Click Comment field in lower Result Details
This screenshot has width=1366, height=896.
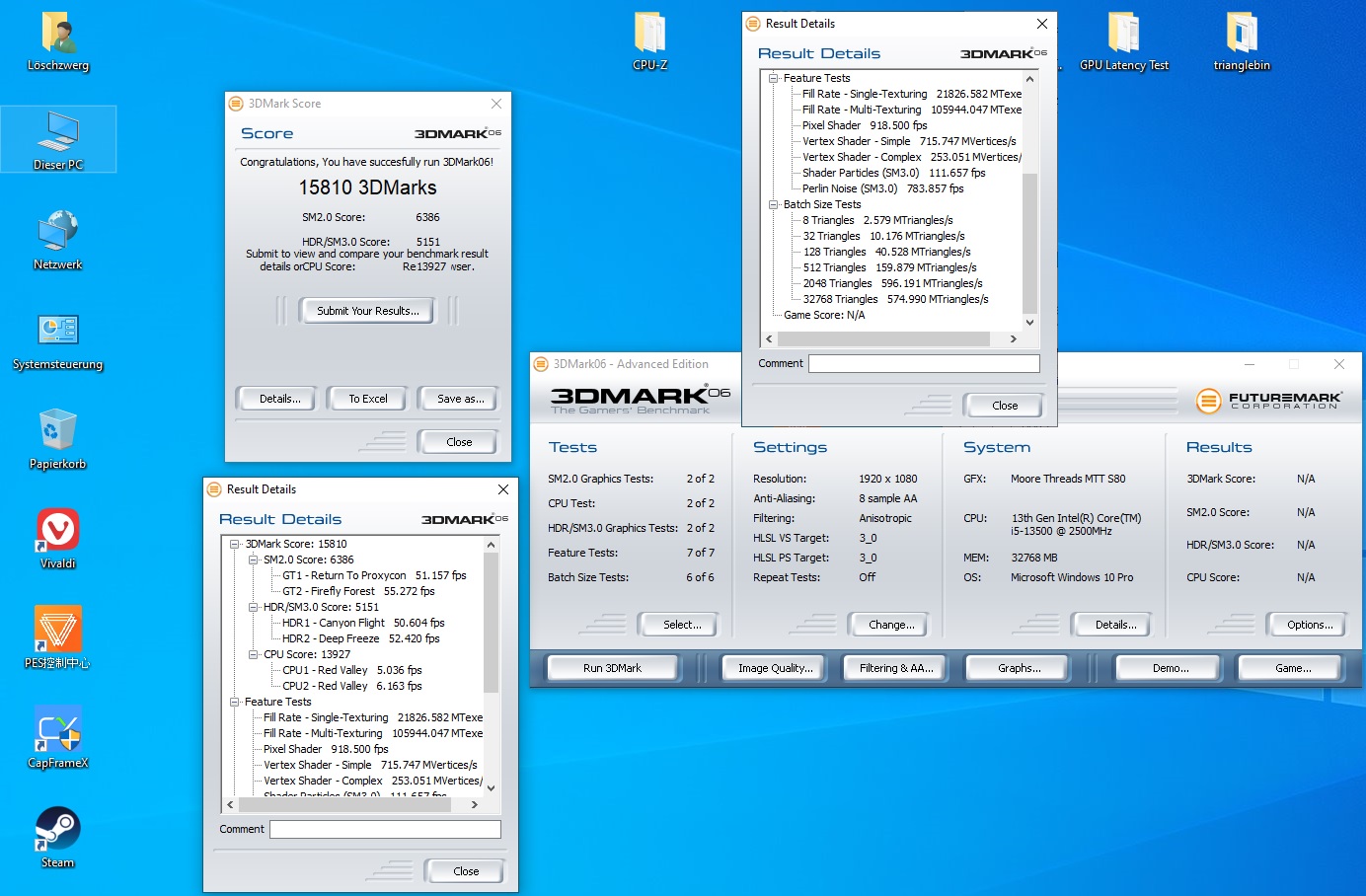385,829
